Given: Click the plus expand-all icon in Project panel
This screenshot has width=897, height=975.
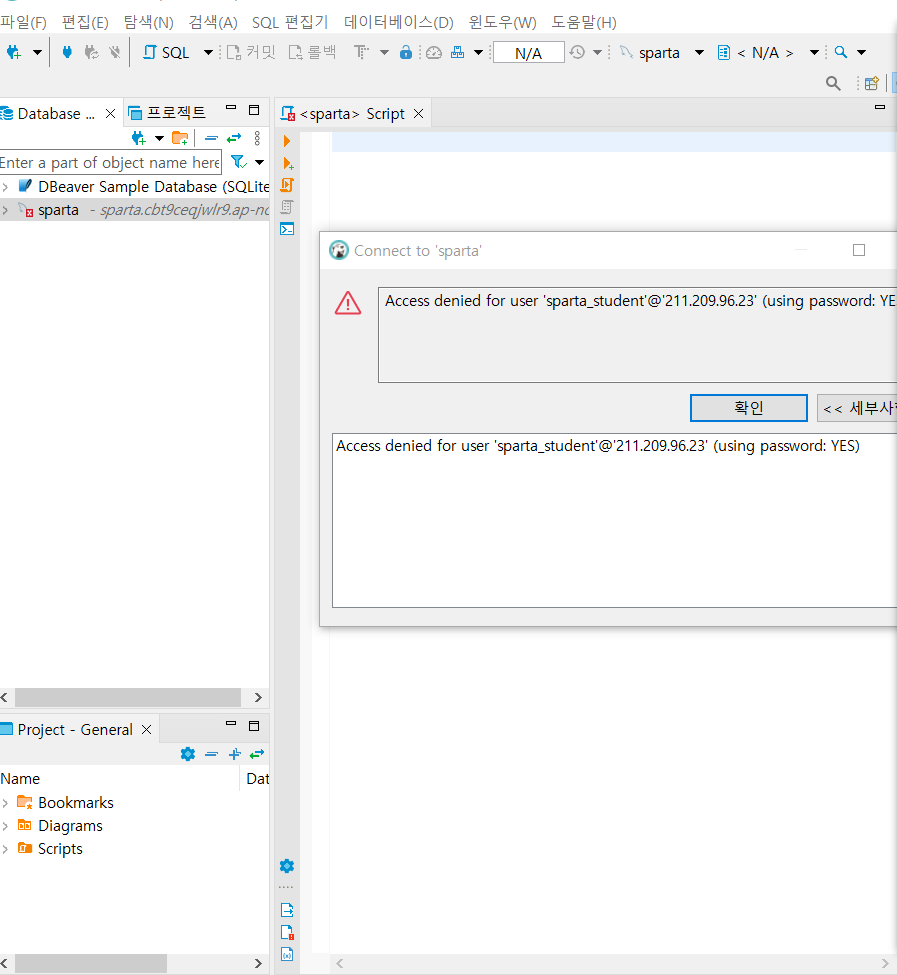Looking at the screenshot, I should click(234, 754).
